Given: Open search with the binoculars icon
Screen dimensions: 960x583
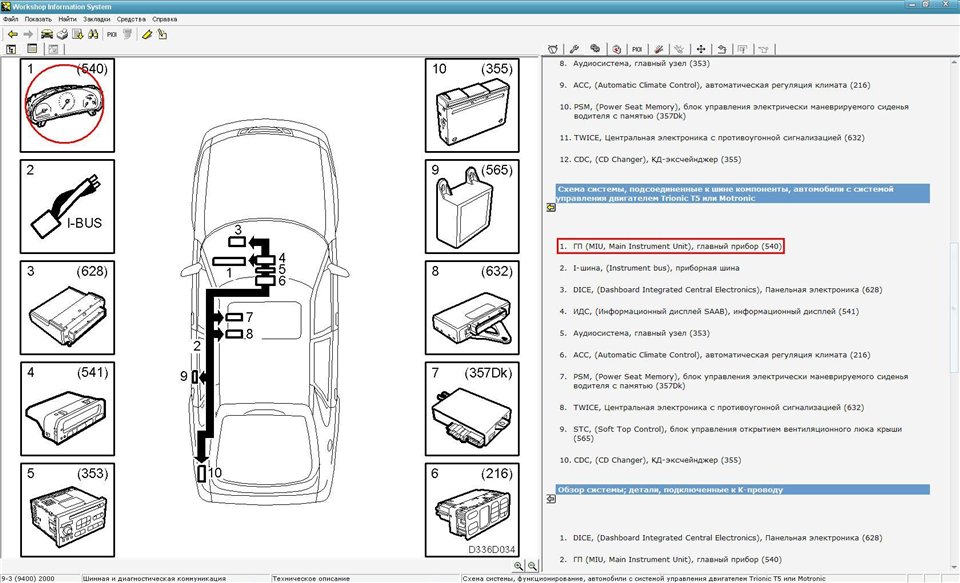Looking at the screenshot, I should [91, 34].
